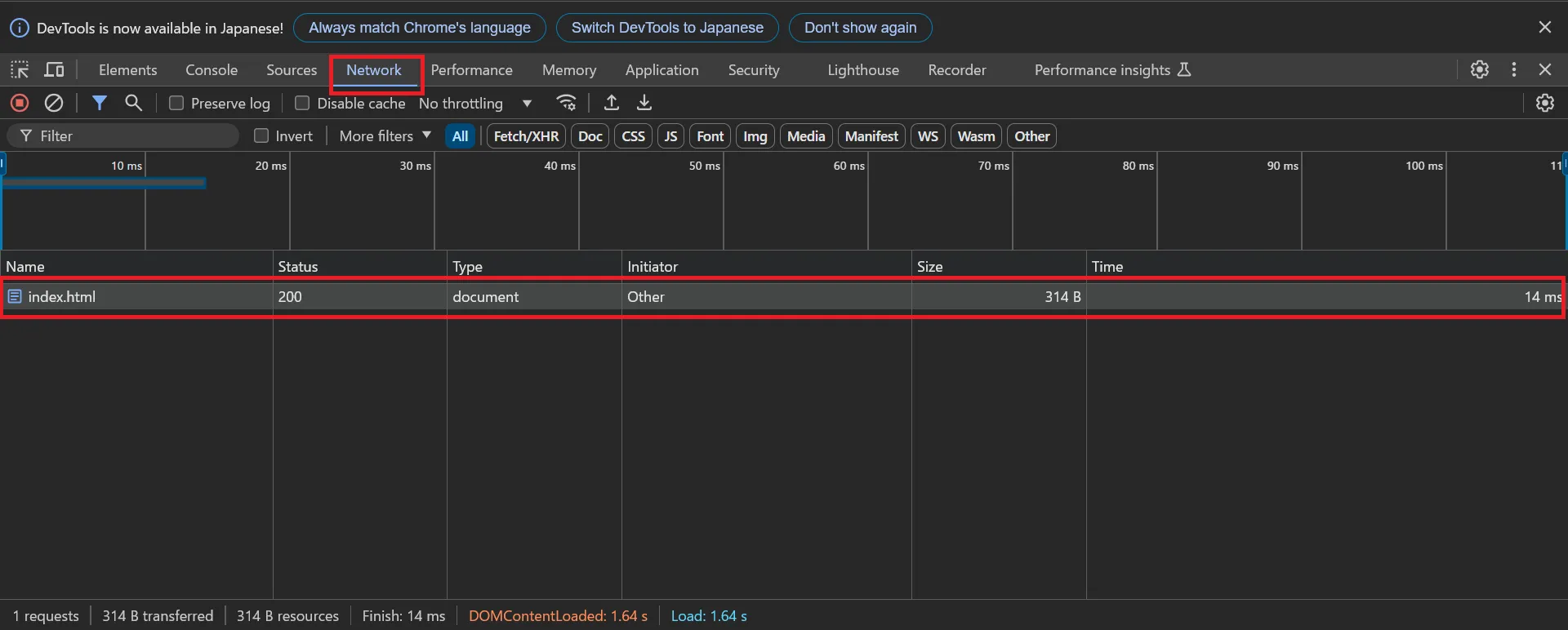Clear the network log

point(54,103)
